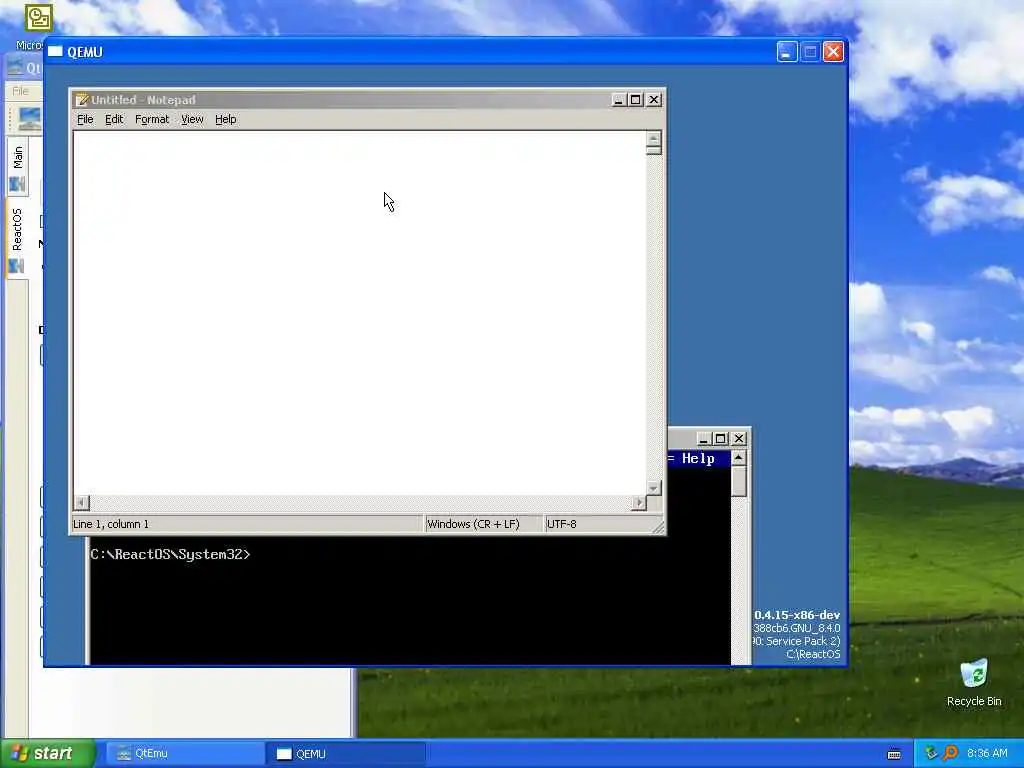Close the command prompt window
This screenshot has width=1024, height=768.
coord(739,439)
